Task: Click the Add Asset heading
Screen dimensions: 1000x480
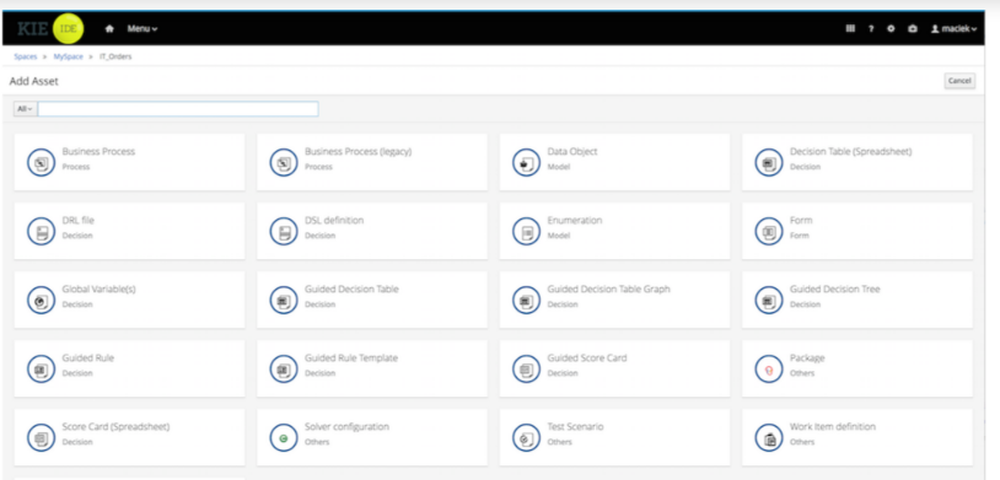Action: click(34, 82)
